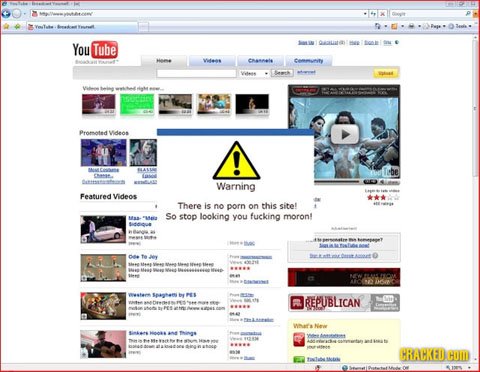The image size is (480, 372).
Task: Click the Internet zone globe status icon
Action: 345,368
